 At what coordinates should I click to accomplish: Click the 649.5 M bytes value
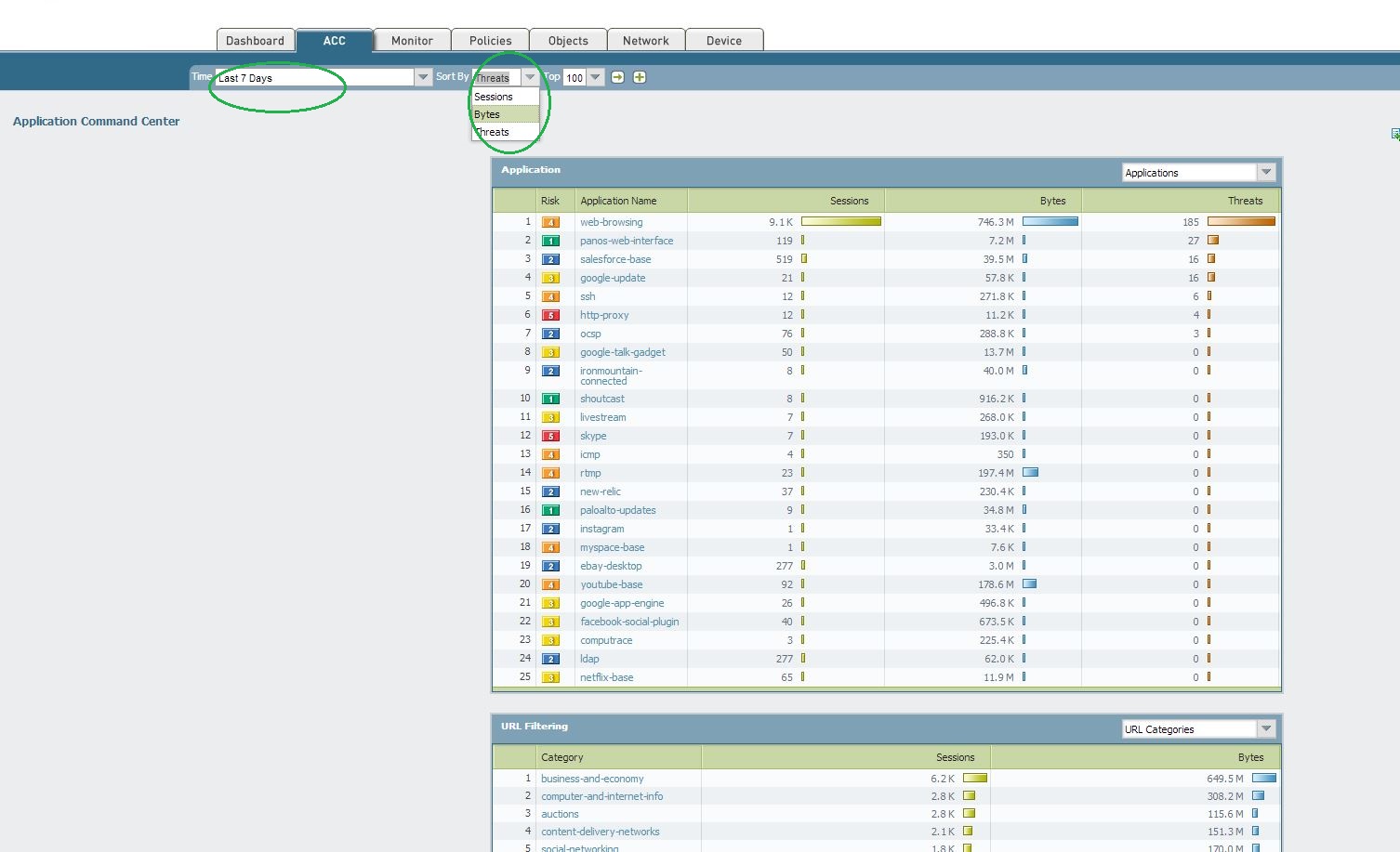click(1225, 779)
